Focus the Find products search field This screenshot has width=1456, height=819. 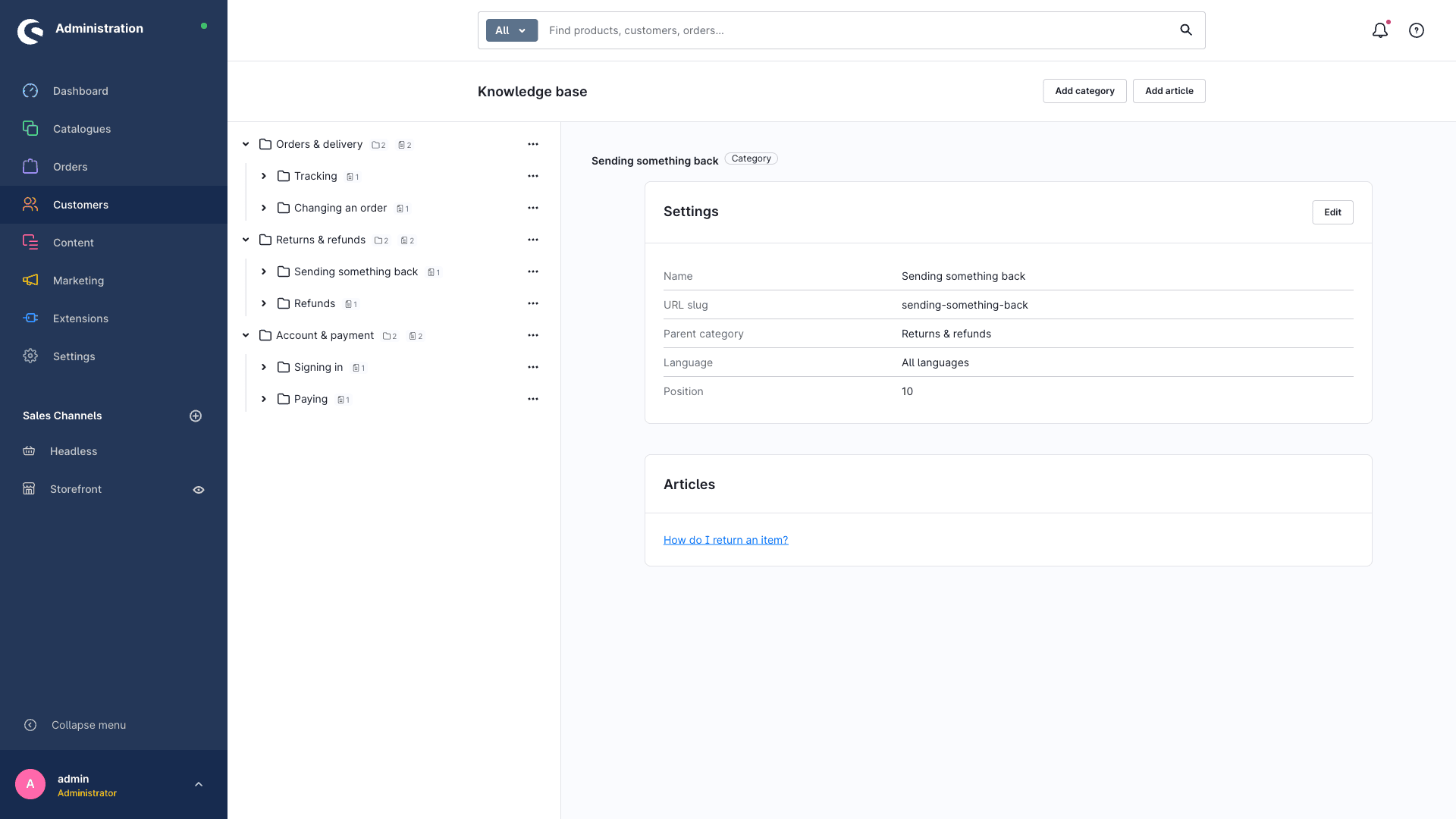(857, 30)
